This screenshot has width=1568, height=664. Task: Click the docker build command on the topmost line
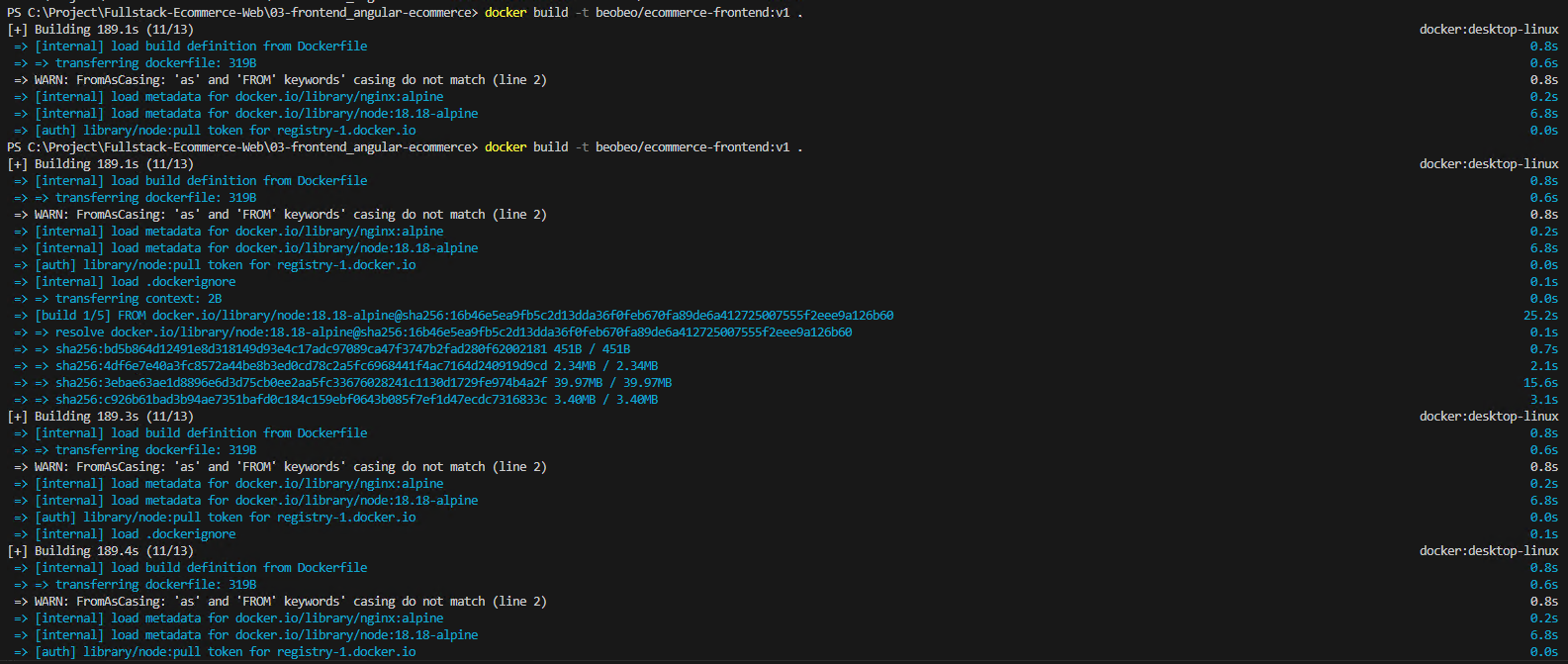pyautogui.click(x=643, y=12)
